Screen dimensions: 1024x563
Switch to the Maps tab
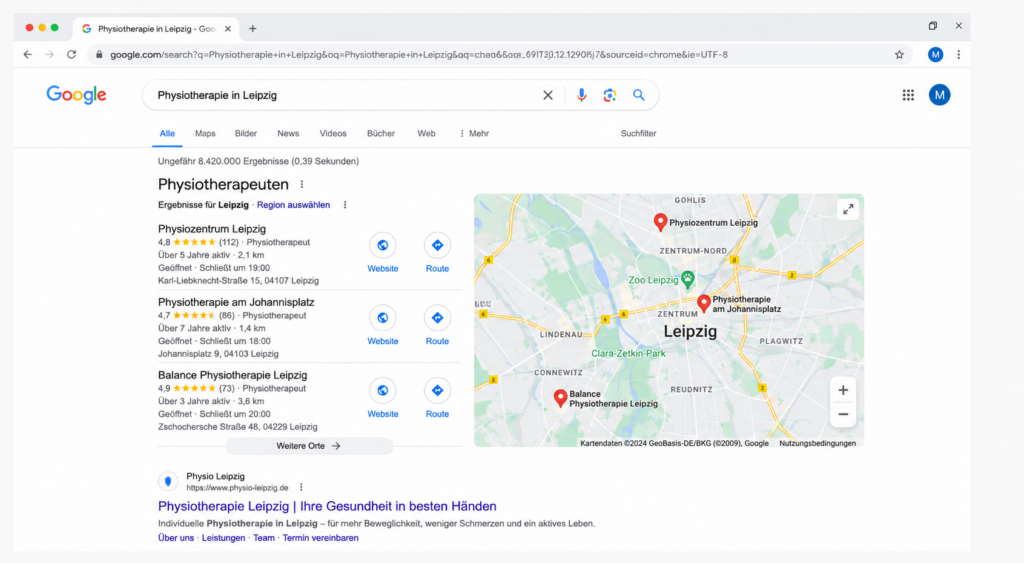pos(205,133)
